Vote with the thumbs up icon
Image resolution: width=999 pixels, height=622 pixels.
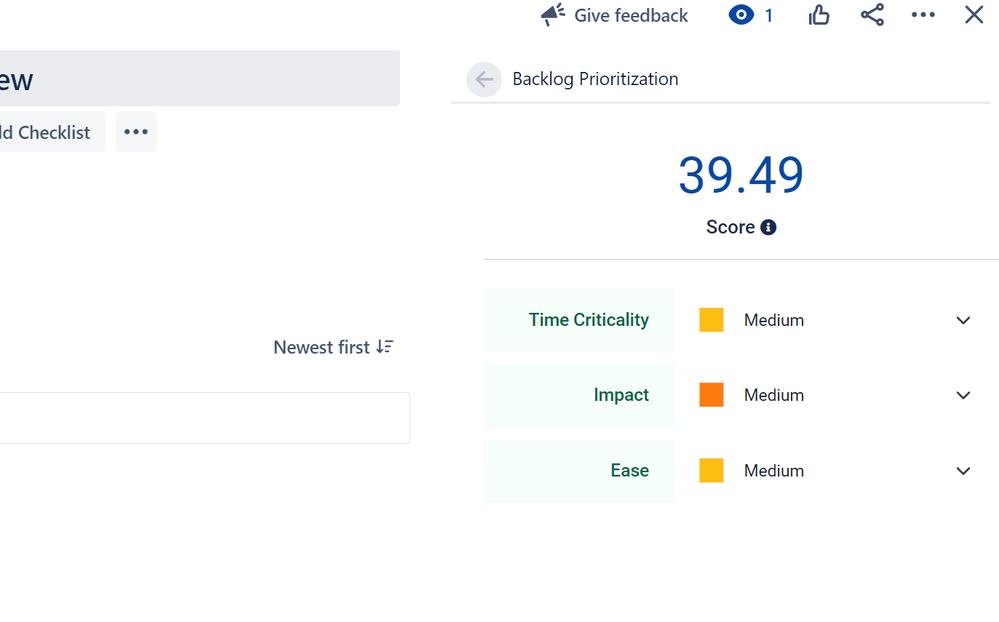[819, 15]
